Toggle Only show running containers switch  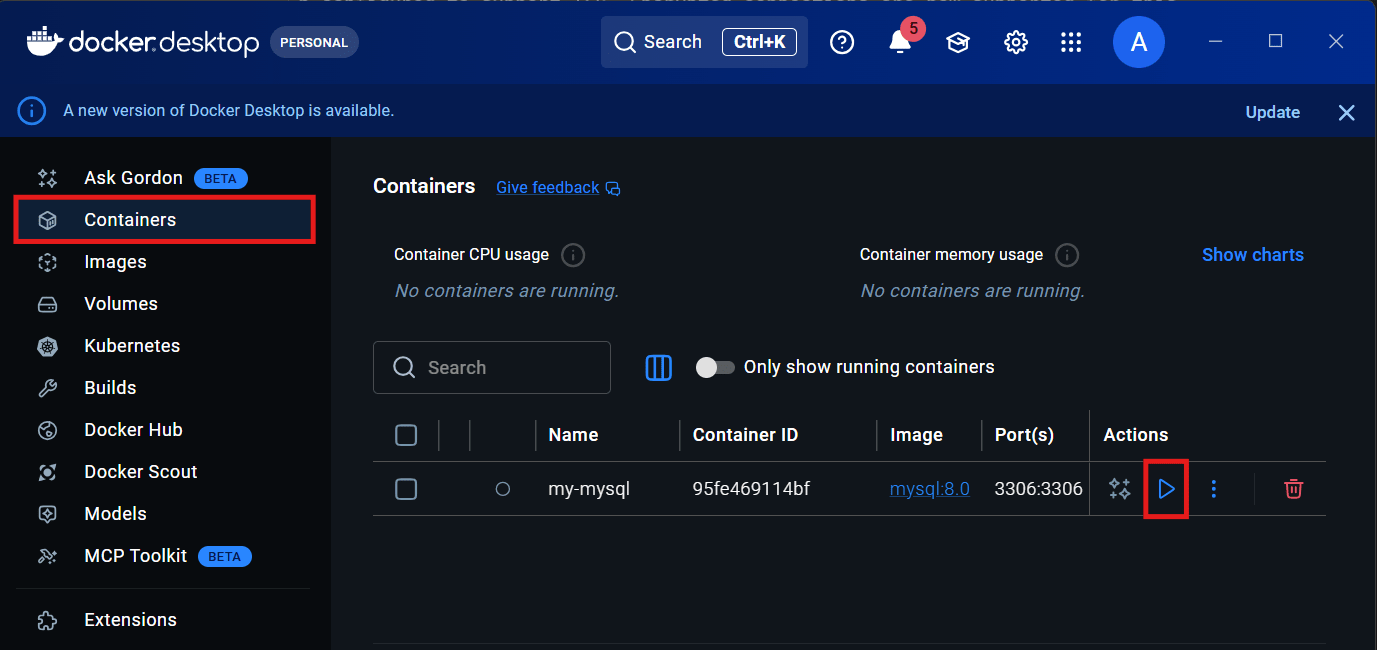[x=715, y=368]
